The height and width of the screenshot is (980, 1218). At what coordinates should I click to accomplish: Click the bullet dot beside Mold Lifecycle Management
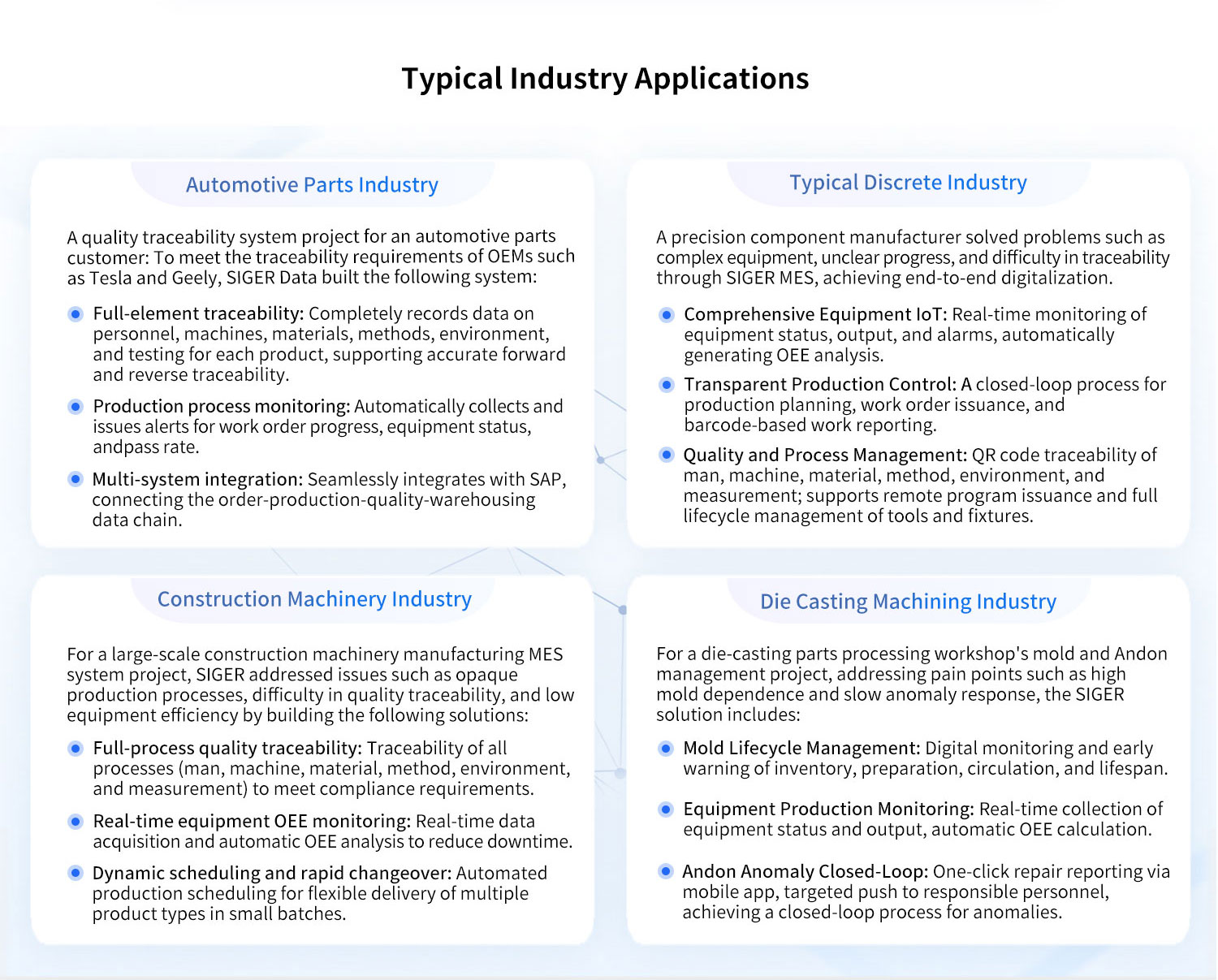click(666, 748)
